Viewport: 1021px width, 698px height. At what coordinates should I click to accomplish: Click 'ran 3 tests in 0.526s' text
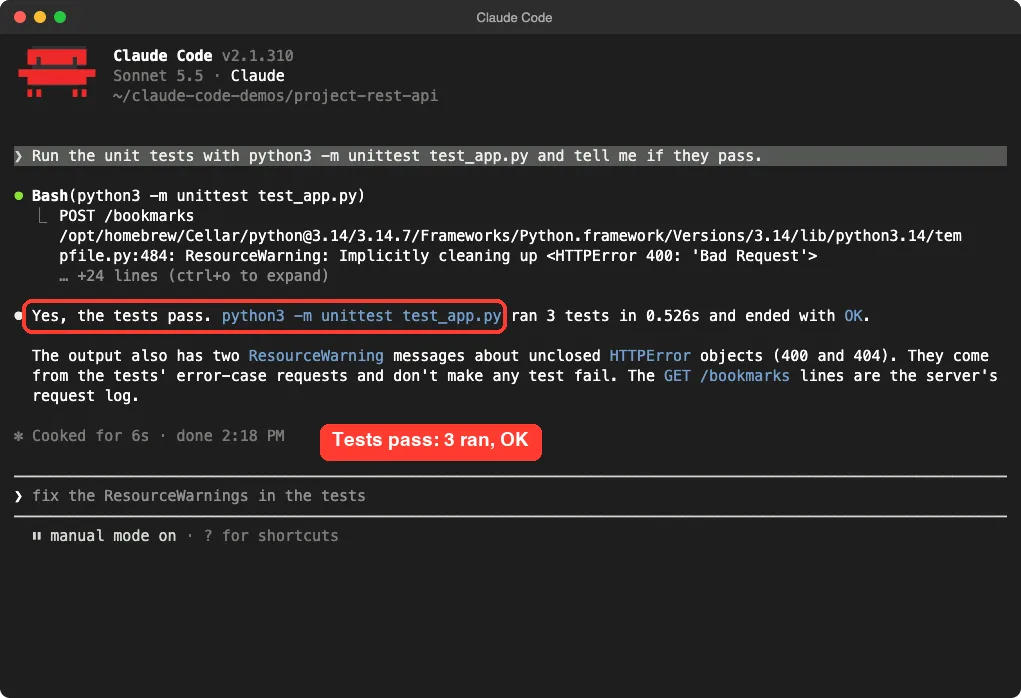click(606, 316)
